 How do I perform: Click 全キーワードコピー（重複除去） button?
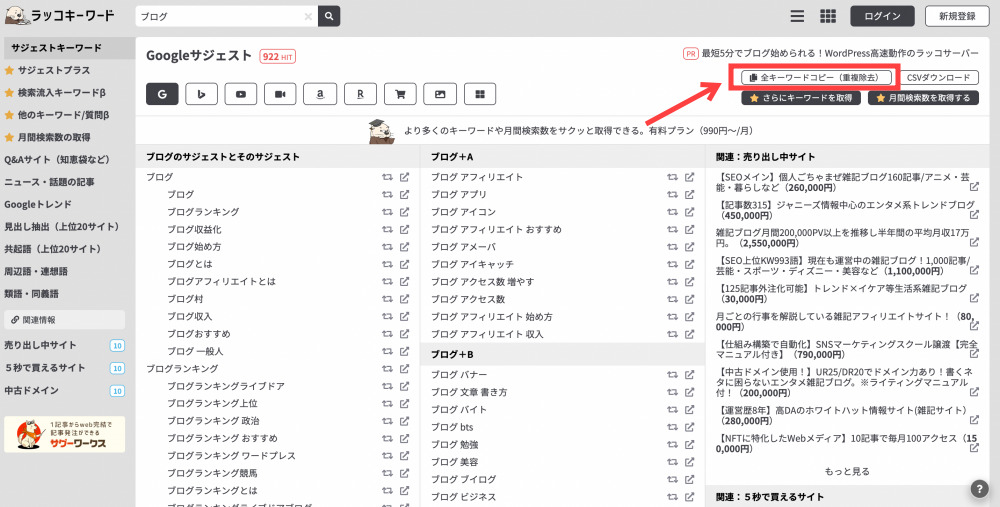click(816, 77)
